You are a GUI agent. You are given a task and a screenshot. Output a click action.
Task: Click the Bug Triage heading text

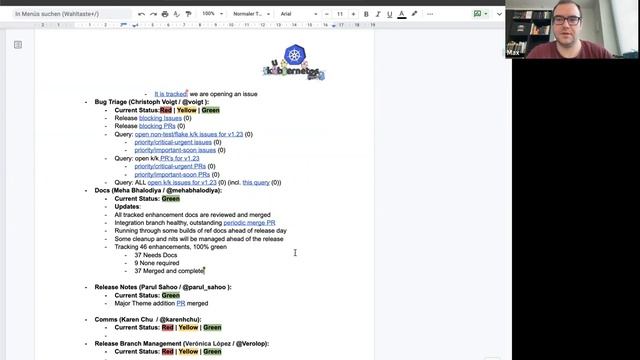coord(152,102)
